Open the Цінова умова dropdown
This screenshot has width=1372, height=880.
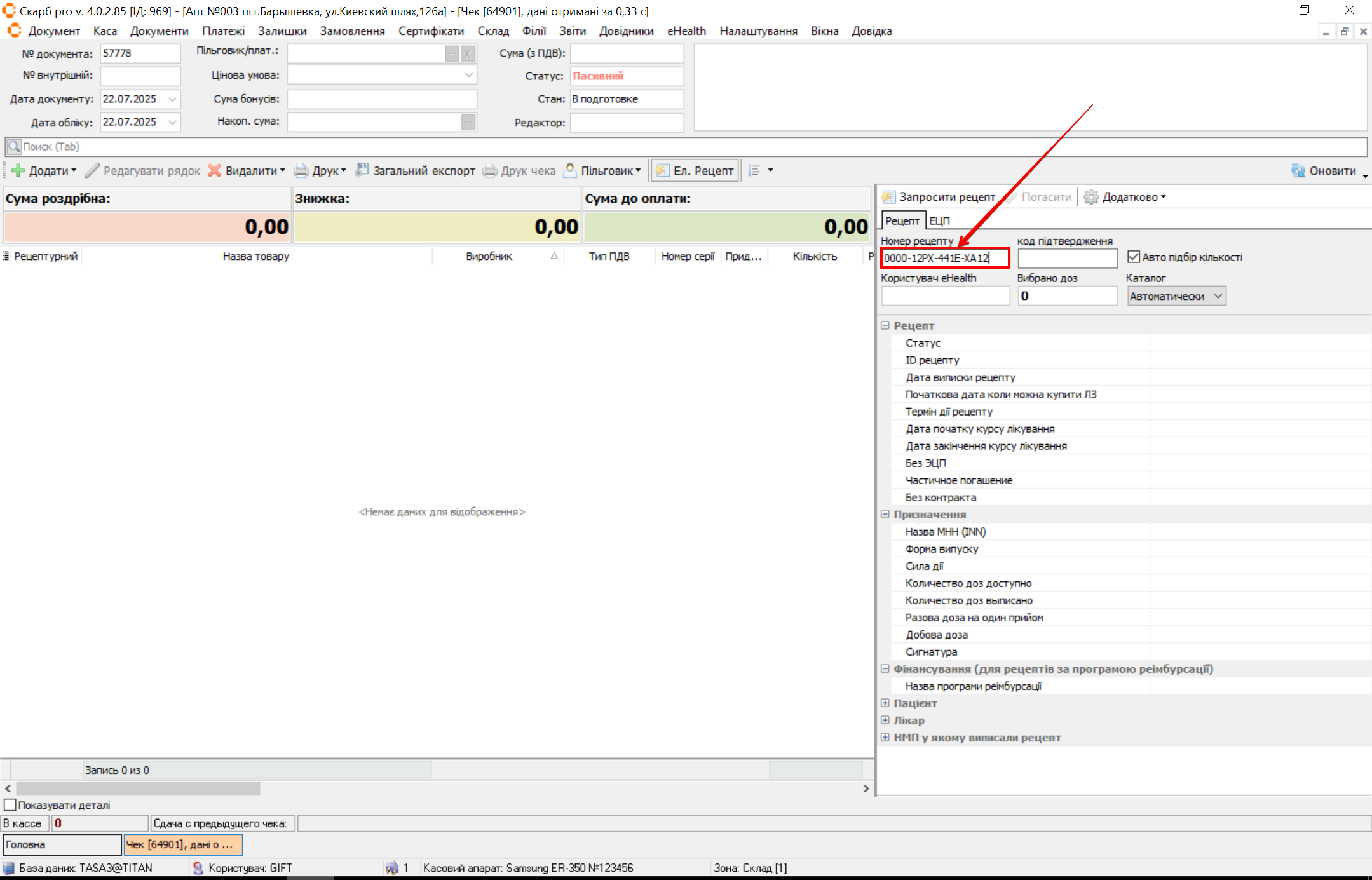click(x=468, y=75)
